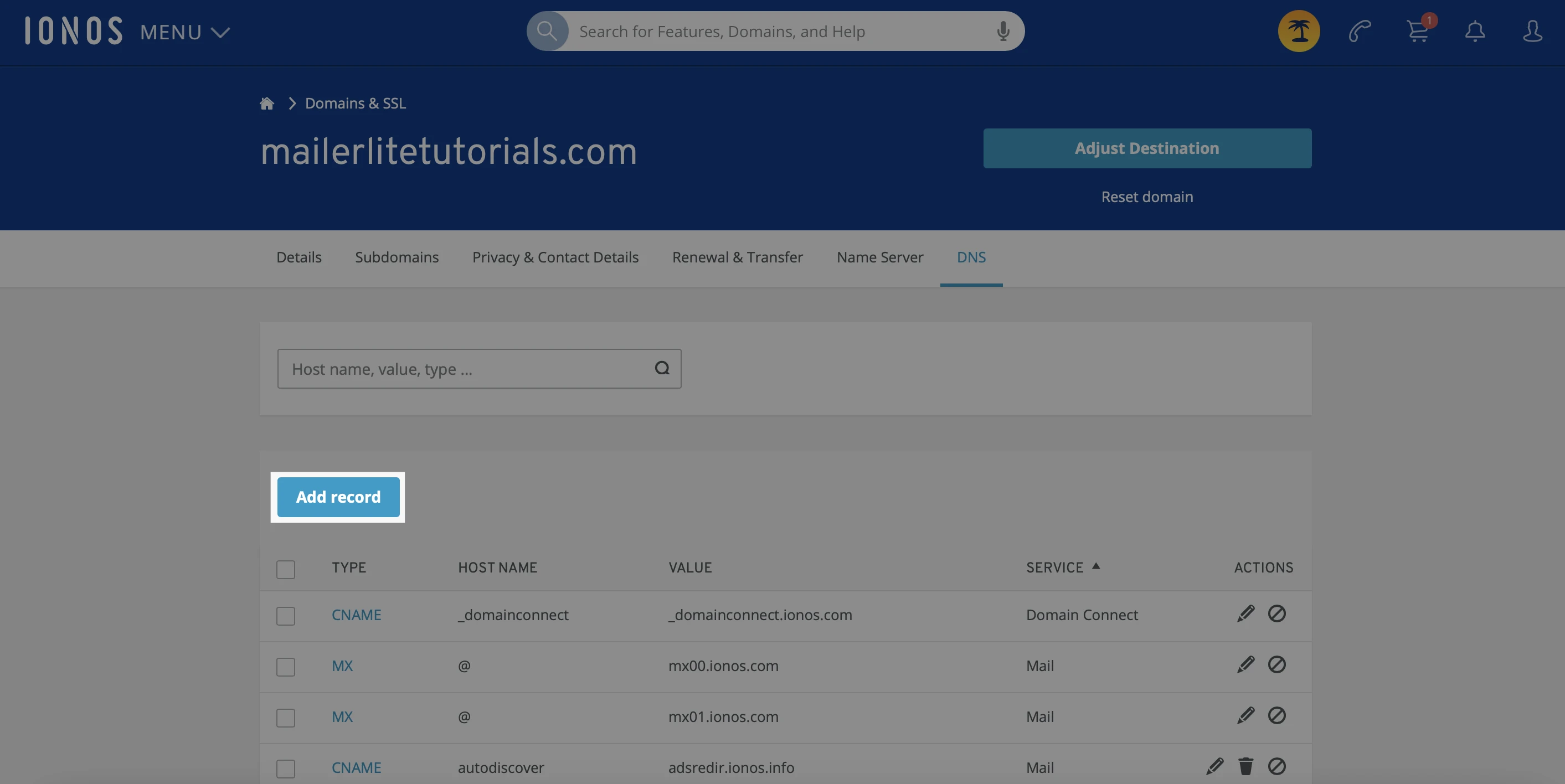Delete the autodiscover CNAME record
The image size is (1565, 784).
pyautogui.click(x=1245, y=767)
